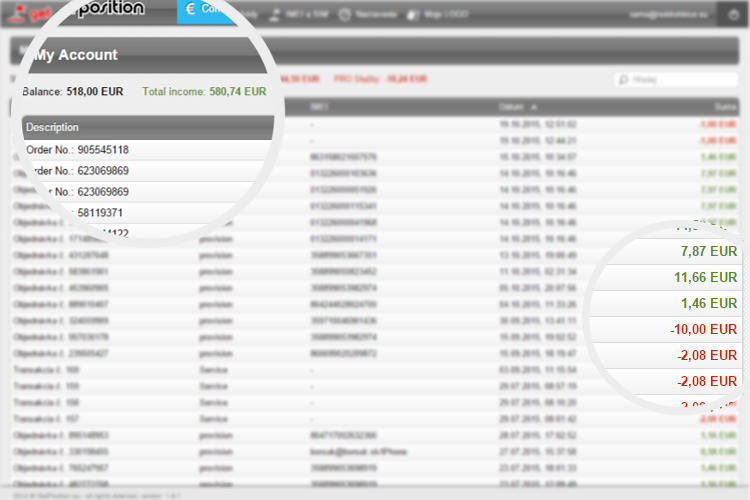Click date 19.10.2015, 12:51:02
750x500 pixels.
click(x=538, y=124)
